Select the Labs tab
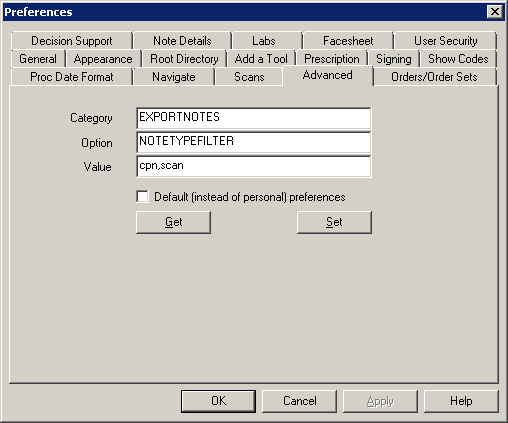 (264, 41)
